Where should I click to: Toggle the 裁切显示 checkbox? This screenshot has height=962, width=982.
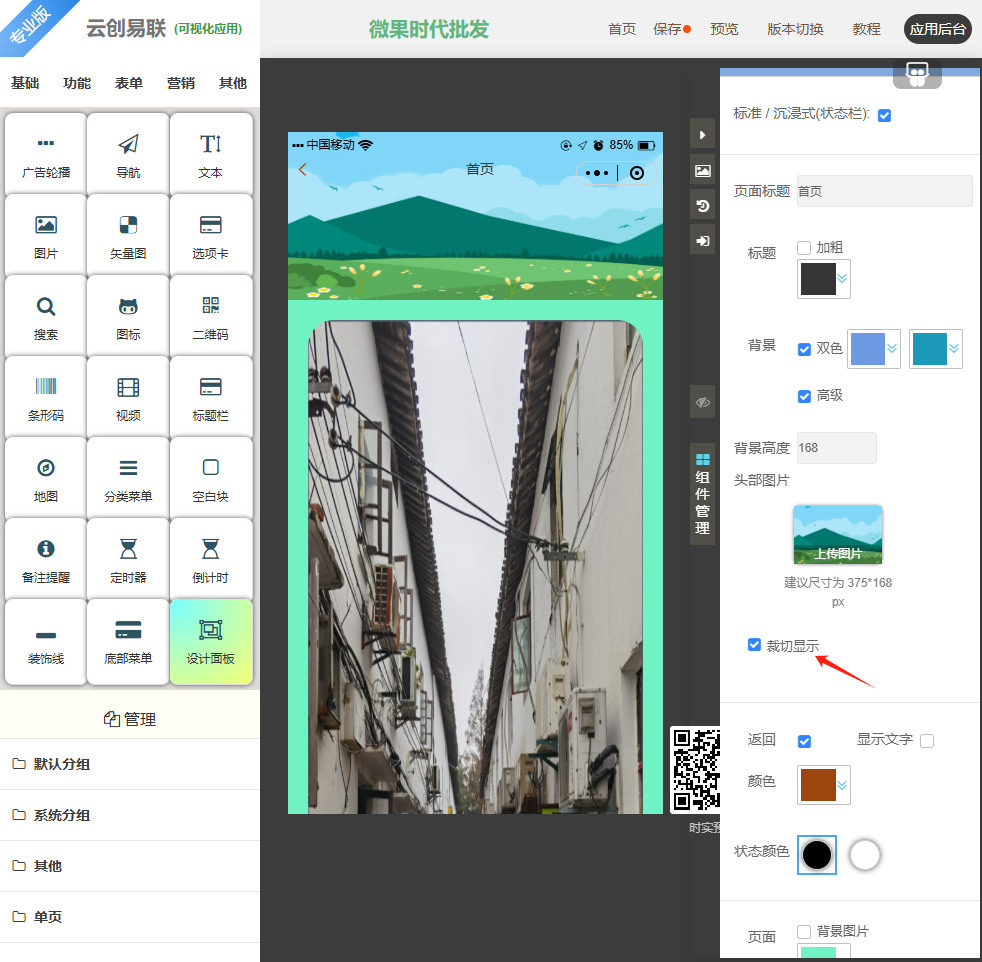755,645
